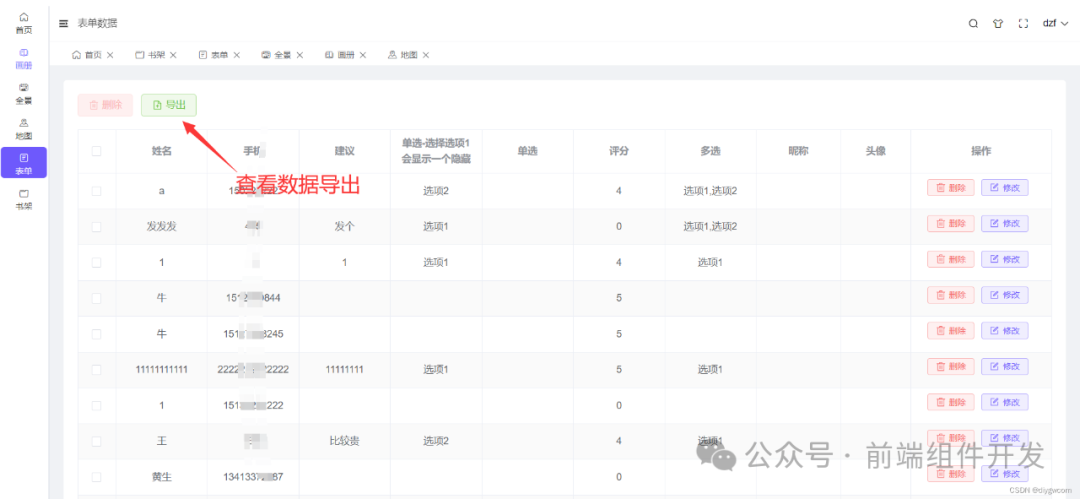Click the 操作 column header
The image size is (1080, 499).
click(x=981, y=151)
